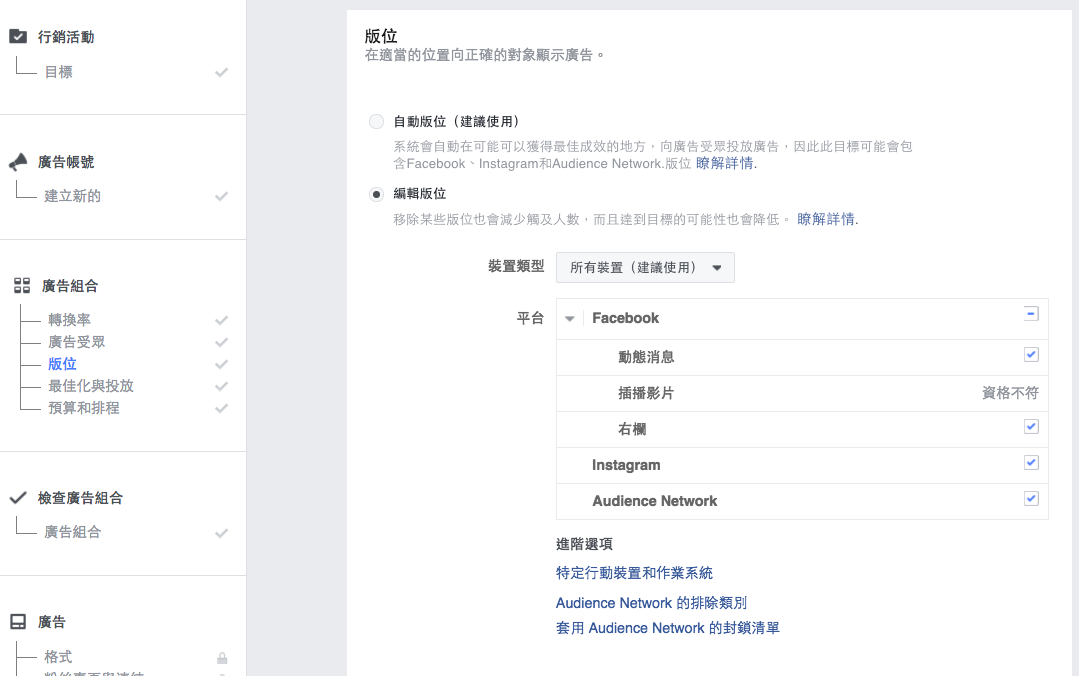The image size is (1079, 676).
Task: Toggle the Facebook platform partial checkbox
Action: pyautogui.click(x=1031, y=314)
